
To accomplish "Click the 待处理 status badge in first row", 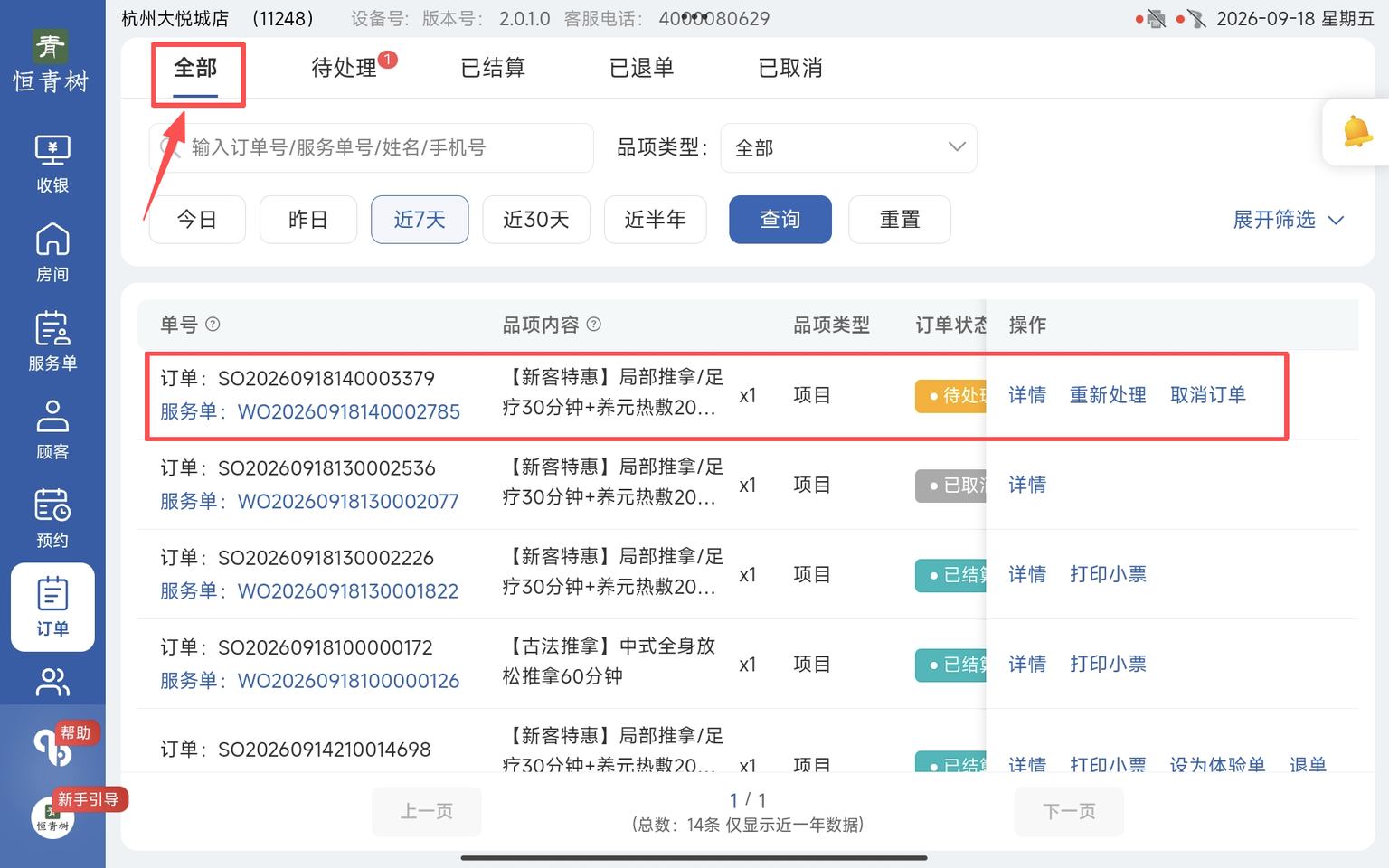I will coord(950,395).
